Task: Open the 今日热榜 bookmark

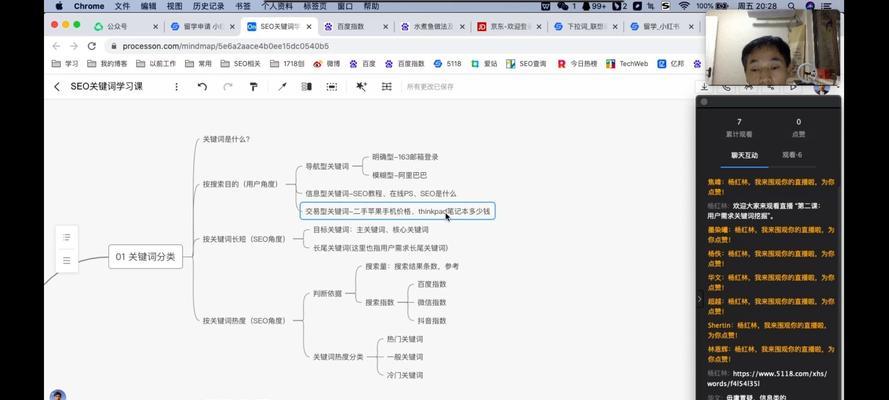Action: pyautogui.click(x=577, y=64)
